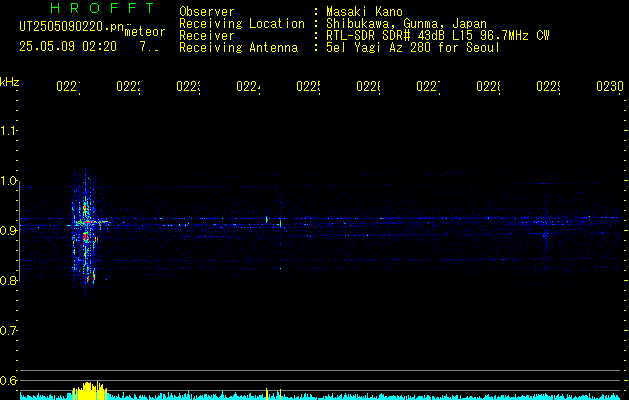This screenshot has width=629, height=400.
Task: Click the 0229 time axis marker
Action: 548,86
